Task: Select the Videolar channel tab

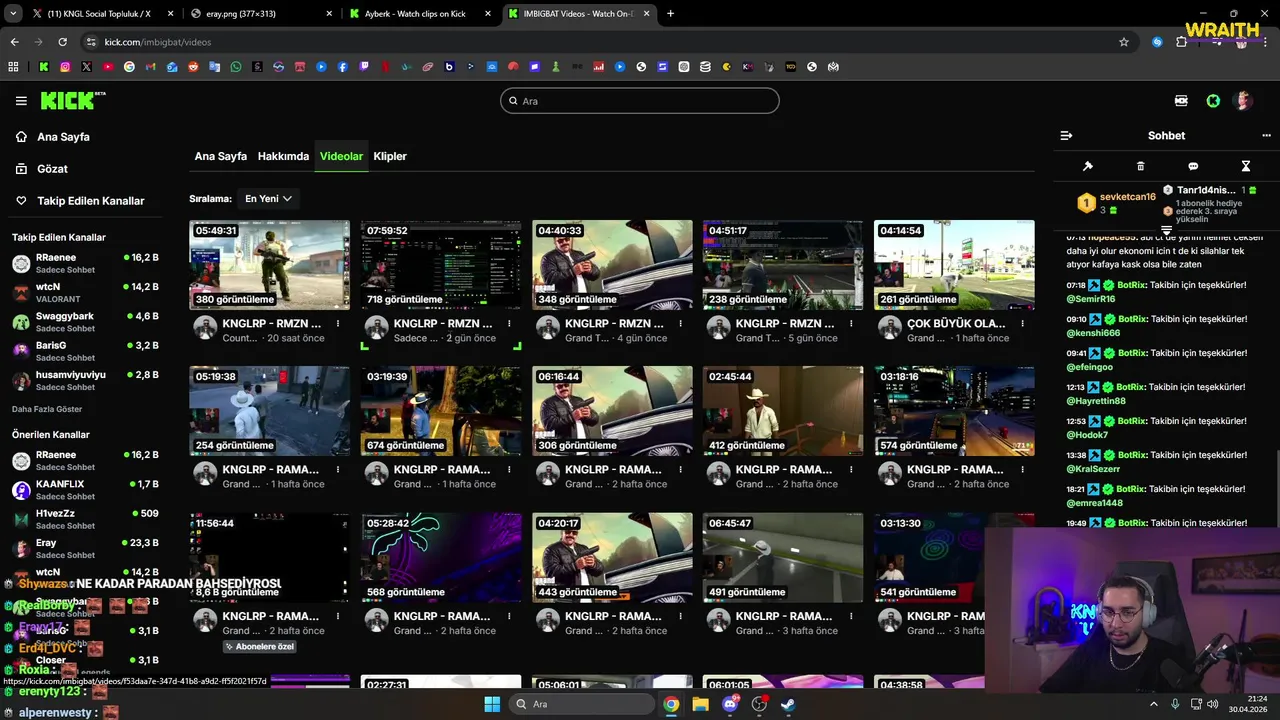Action: click(341, 156)
